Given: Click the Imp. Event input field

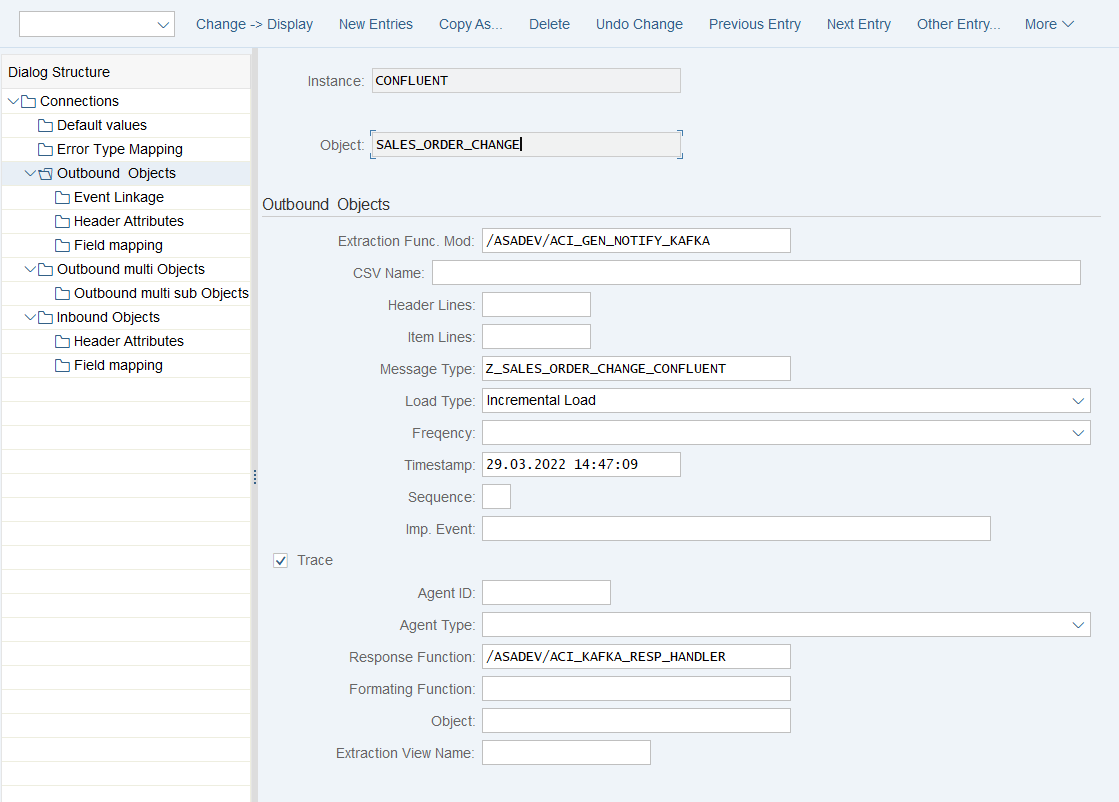Looking at the screenshot, I should coord(736,529).
